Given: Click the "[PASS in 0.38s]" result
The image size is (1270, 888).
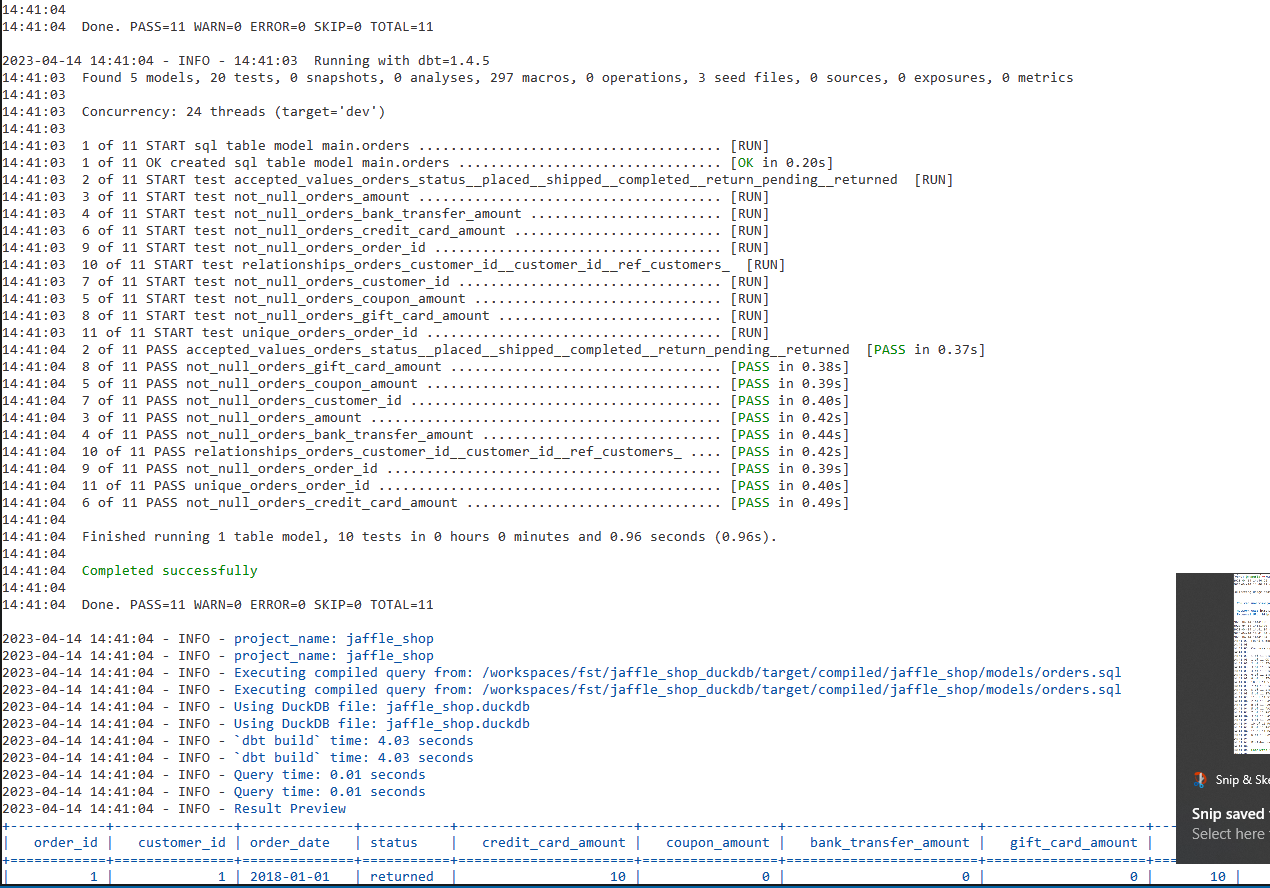Looking at the screenshot, I should [790, 367].
